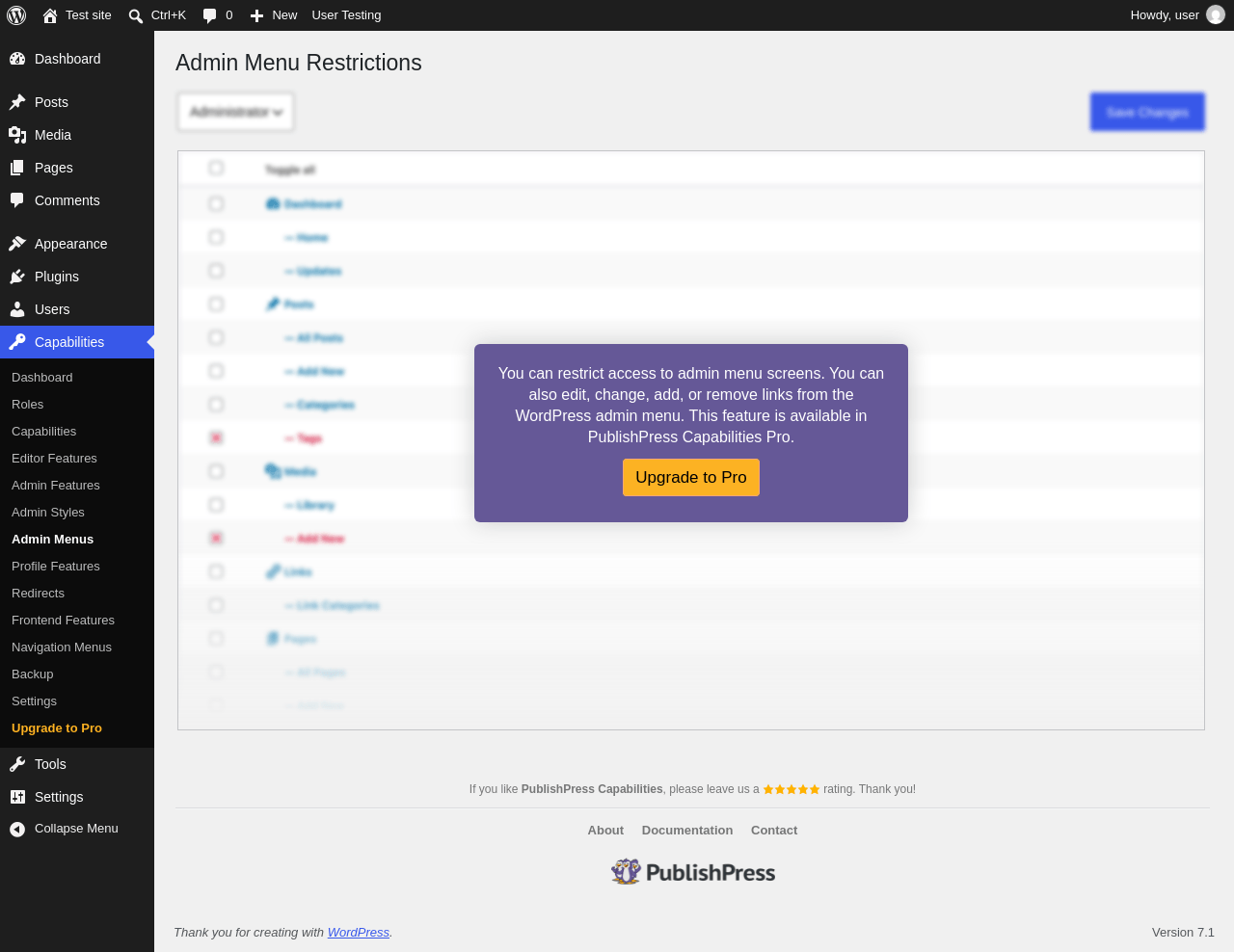Click the user avatar icon
This screenshot has width=1234, height=952.
1216,15
